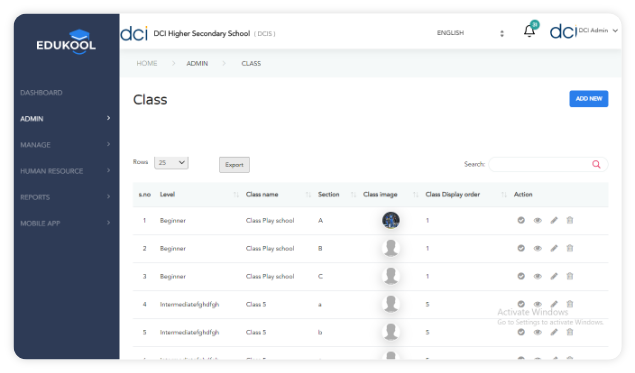Screen dimensions: 635x373
Task: Select REPORTS in the sidebar
Action: coord(35,197)
